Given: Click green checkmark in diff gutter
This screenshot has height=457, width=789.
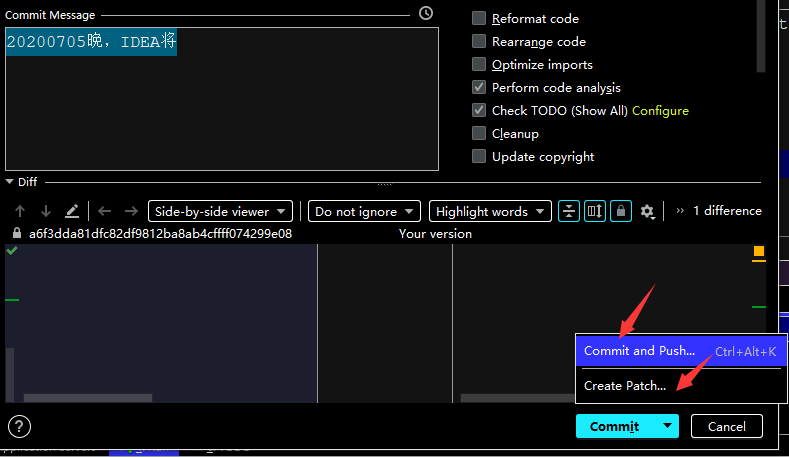Looking at the screenshot, I should click(x=12, y=250).
